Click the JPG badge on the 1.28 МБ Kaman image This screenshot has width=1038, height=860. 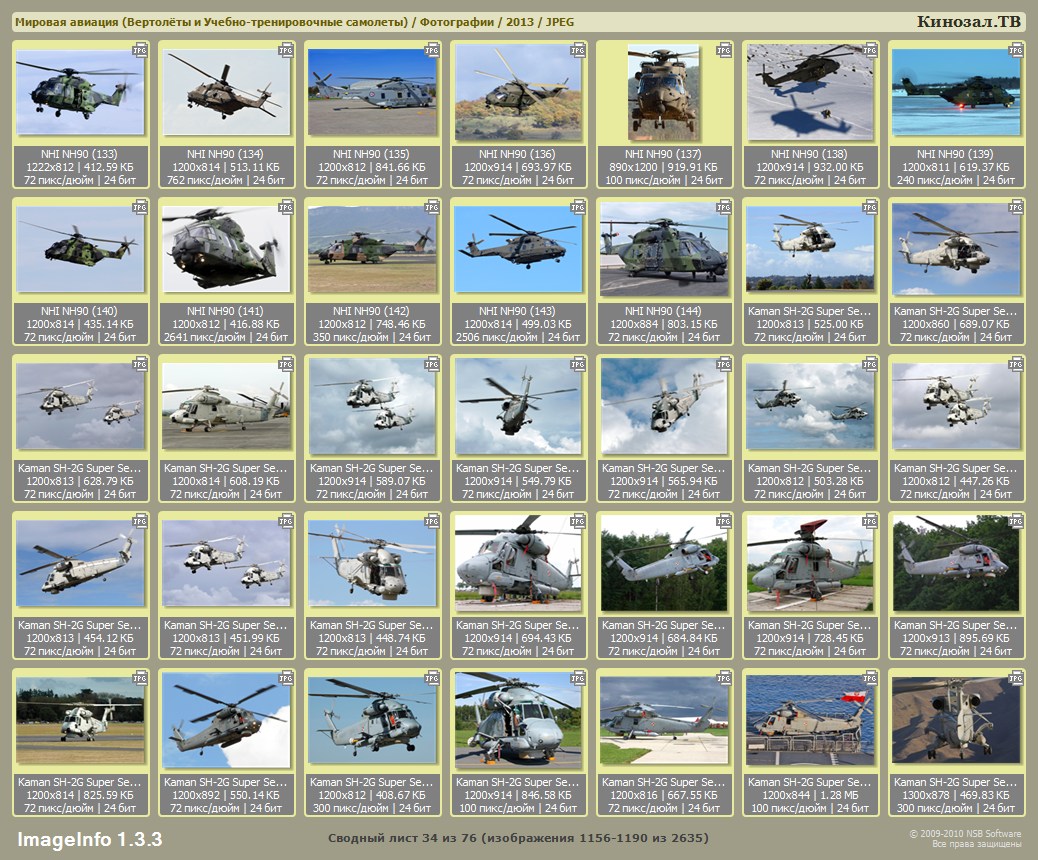[x=870, y=678]
